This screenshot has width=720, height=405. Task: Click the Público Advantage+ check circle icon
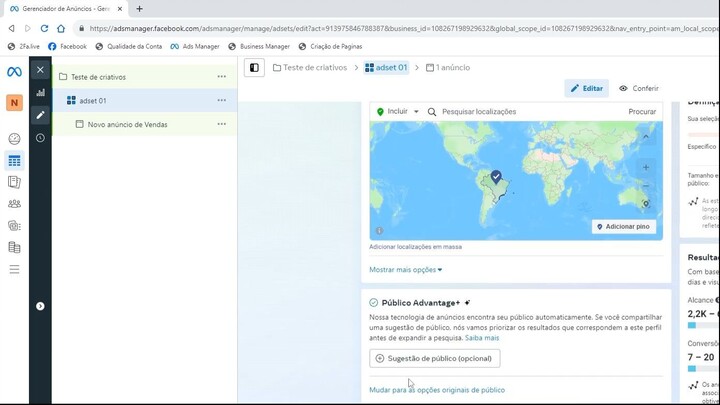coord(373,303)
